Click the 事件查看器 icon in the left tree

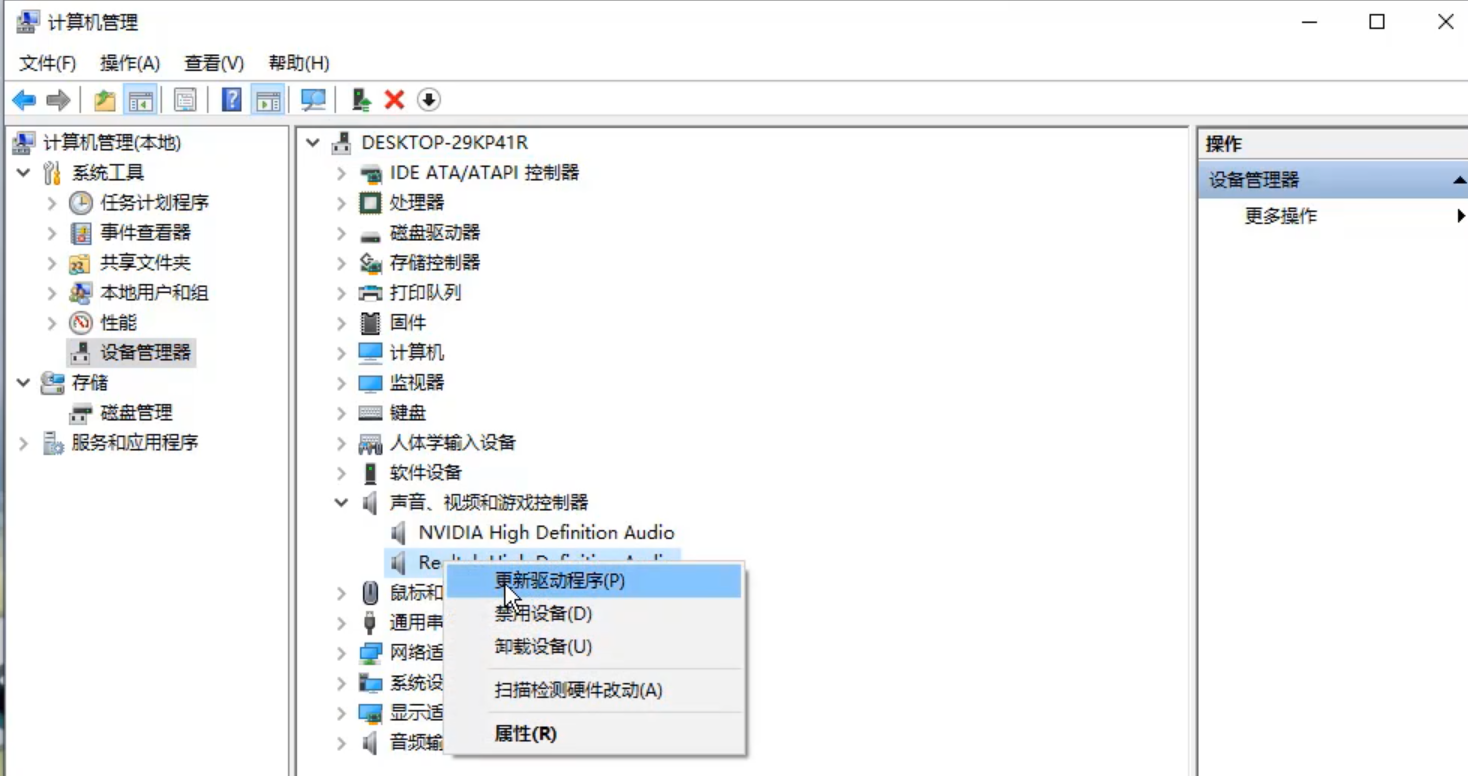click(x=80, y=233)
